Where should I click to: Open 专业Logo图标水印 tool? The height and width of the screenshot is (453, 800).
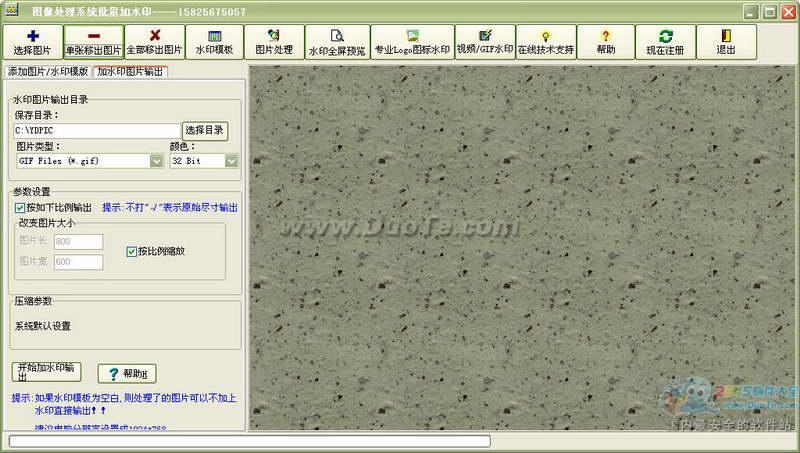[411, 41]
